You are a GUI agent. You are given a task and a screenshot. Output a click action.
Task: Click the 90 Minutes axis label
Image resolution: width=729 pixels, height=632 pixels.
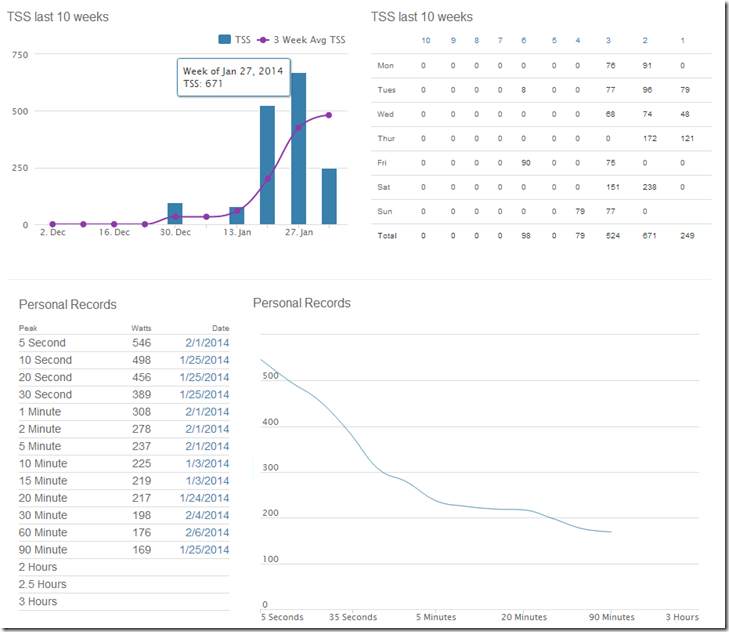click(x=611, y=617)
